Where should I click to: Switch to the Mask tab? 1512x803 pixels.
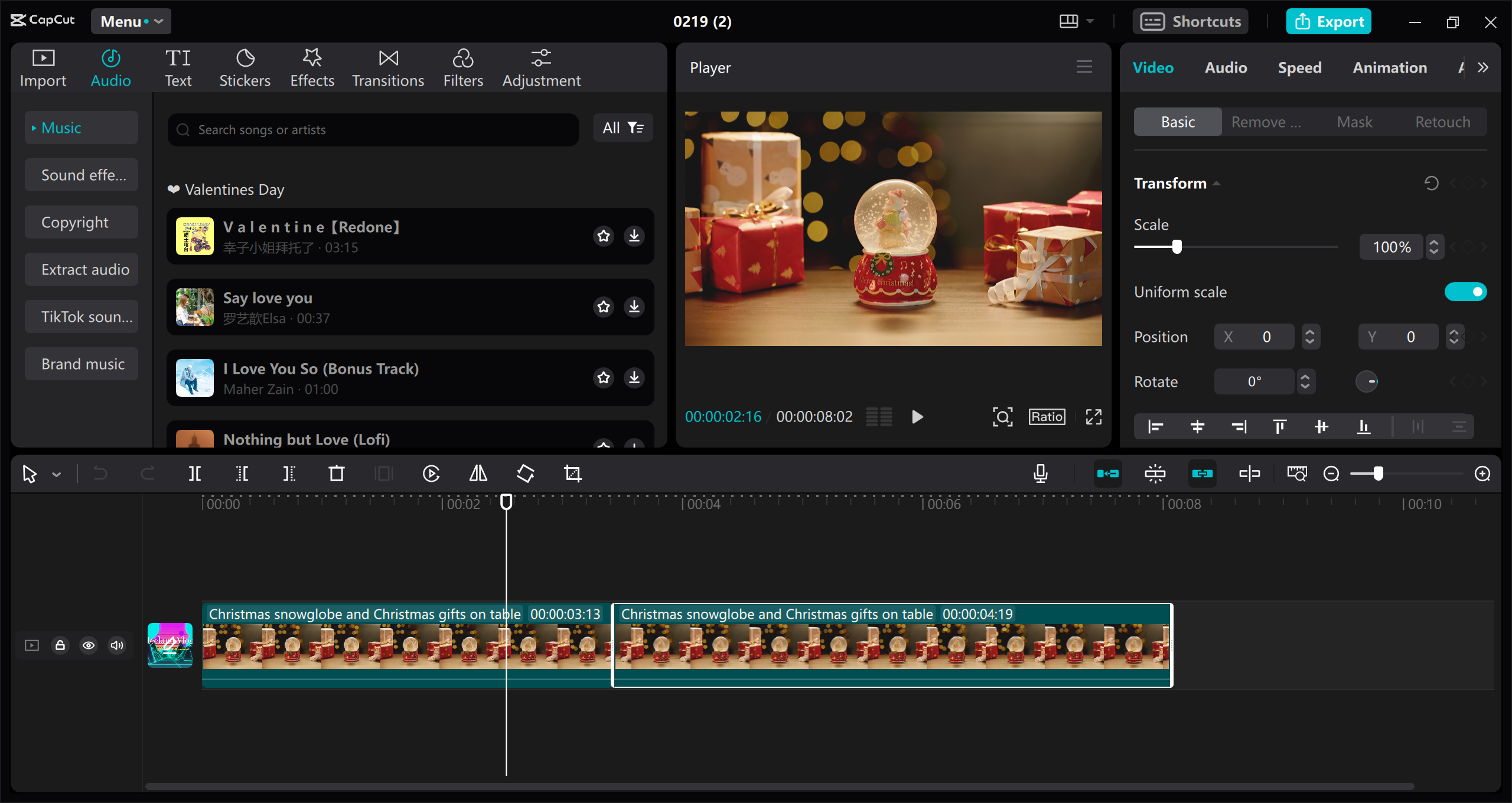click(x=1355, y=122)
